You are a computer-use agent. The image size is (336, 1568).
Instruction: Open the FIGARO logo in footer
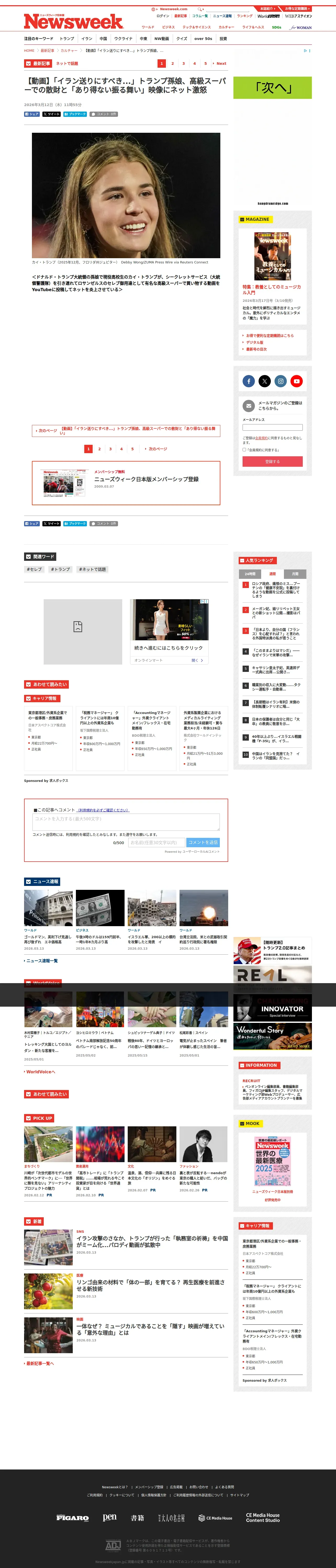click(x=72, y=1518)
